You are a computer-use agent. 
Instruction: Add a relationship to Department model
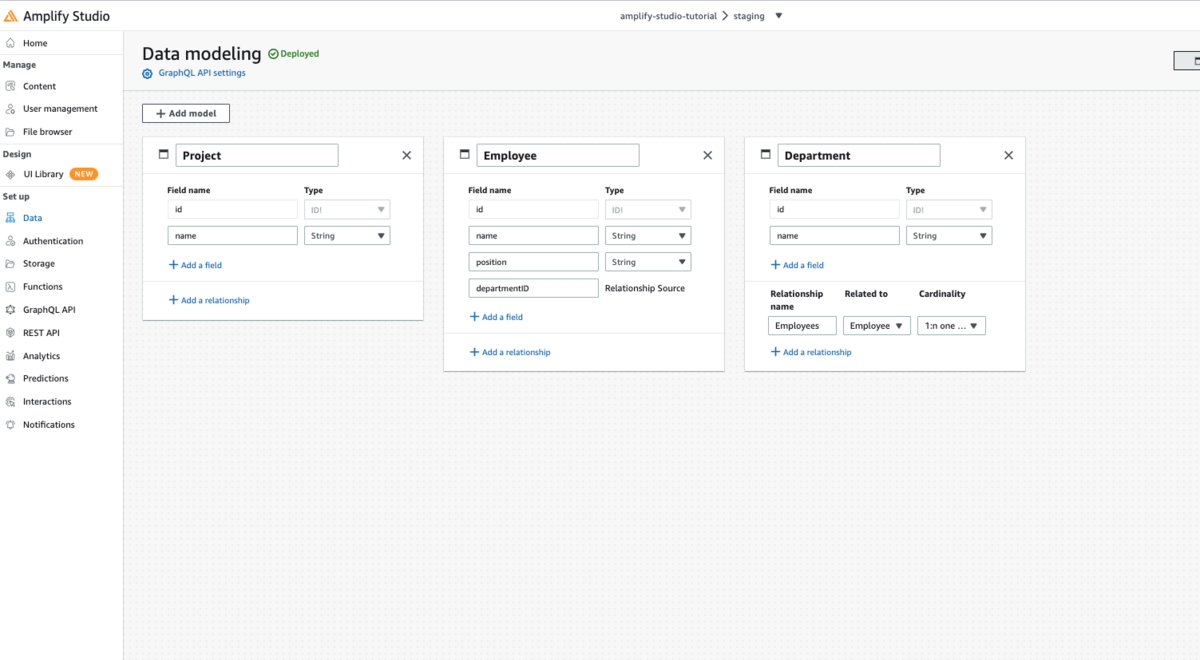pos(810,352)
